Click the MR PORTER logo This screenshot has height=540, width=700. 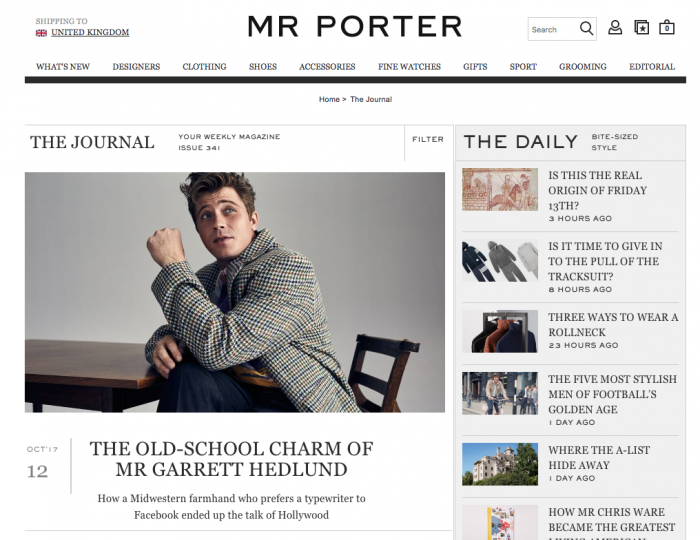[x=355, y=26]
